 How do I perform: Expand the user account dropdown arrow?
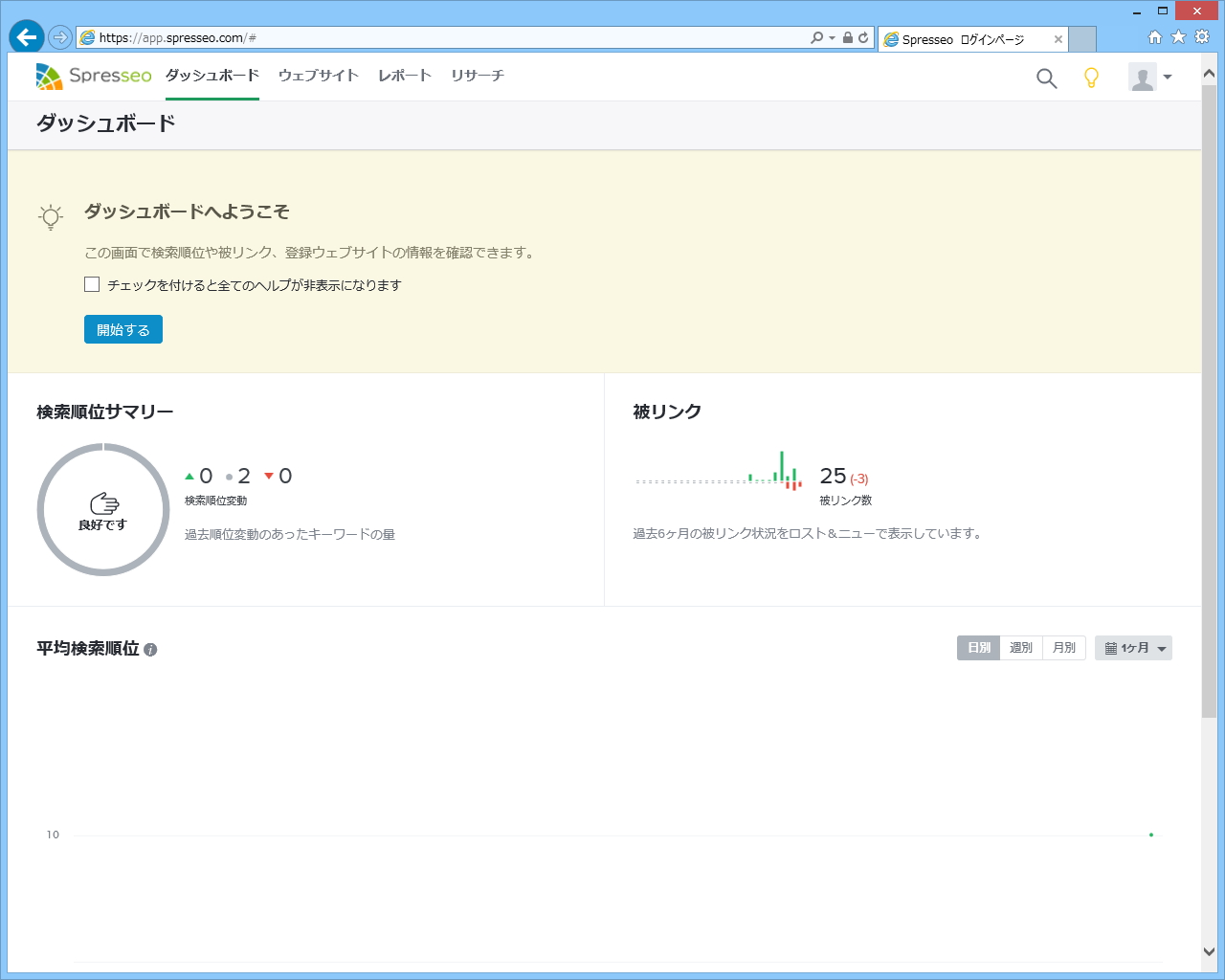tap(1167, 78)
